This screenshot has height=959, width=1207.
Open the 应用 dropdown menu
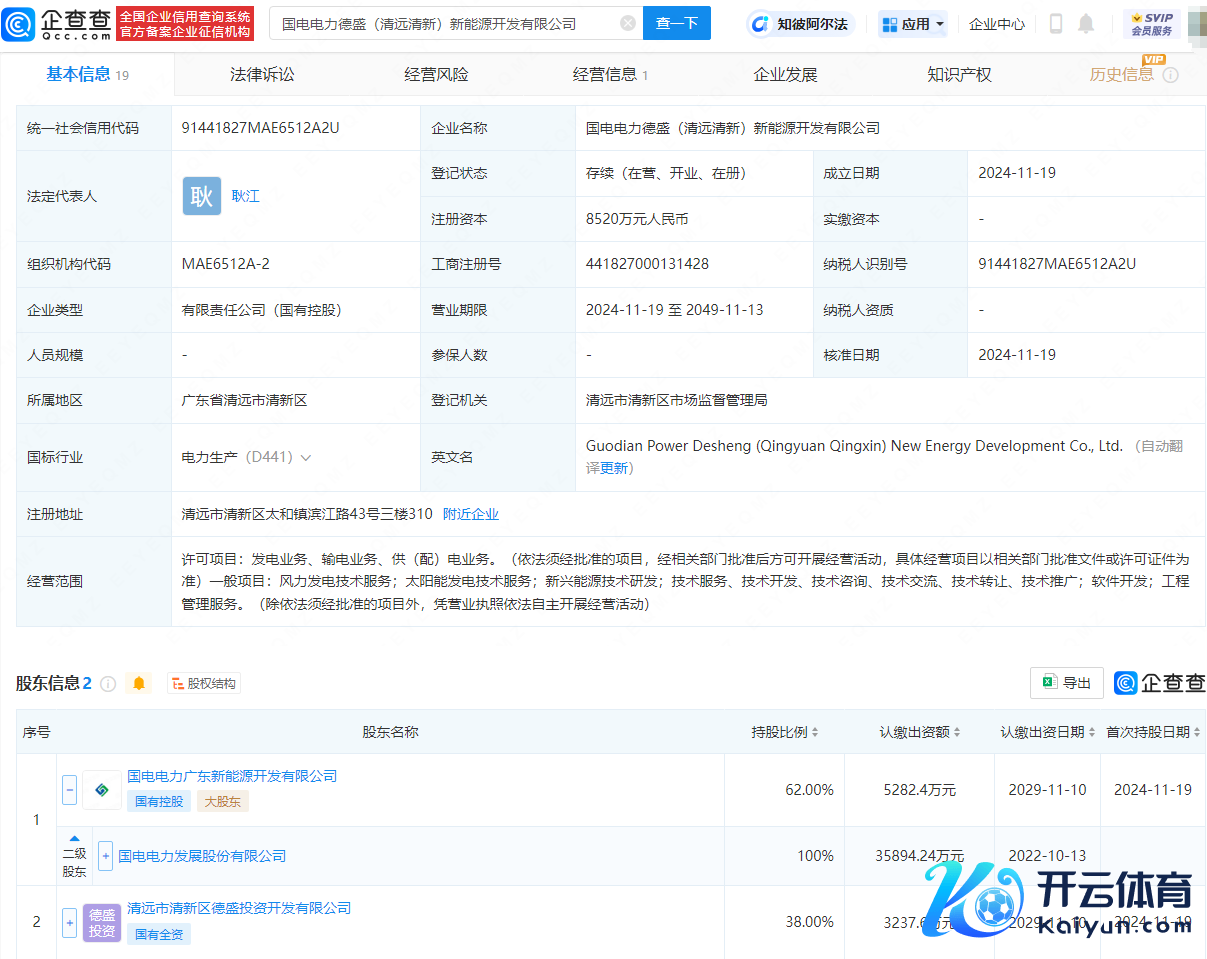(x=913, y=24)
